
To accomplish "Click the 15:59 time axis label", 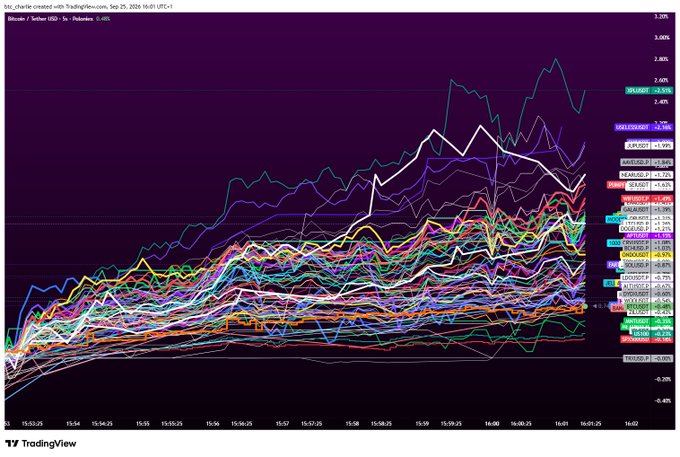I will click(x=422, y=424).
